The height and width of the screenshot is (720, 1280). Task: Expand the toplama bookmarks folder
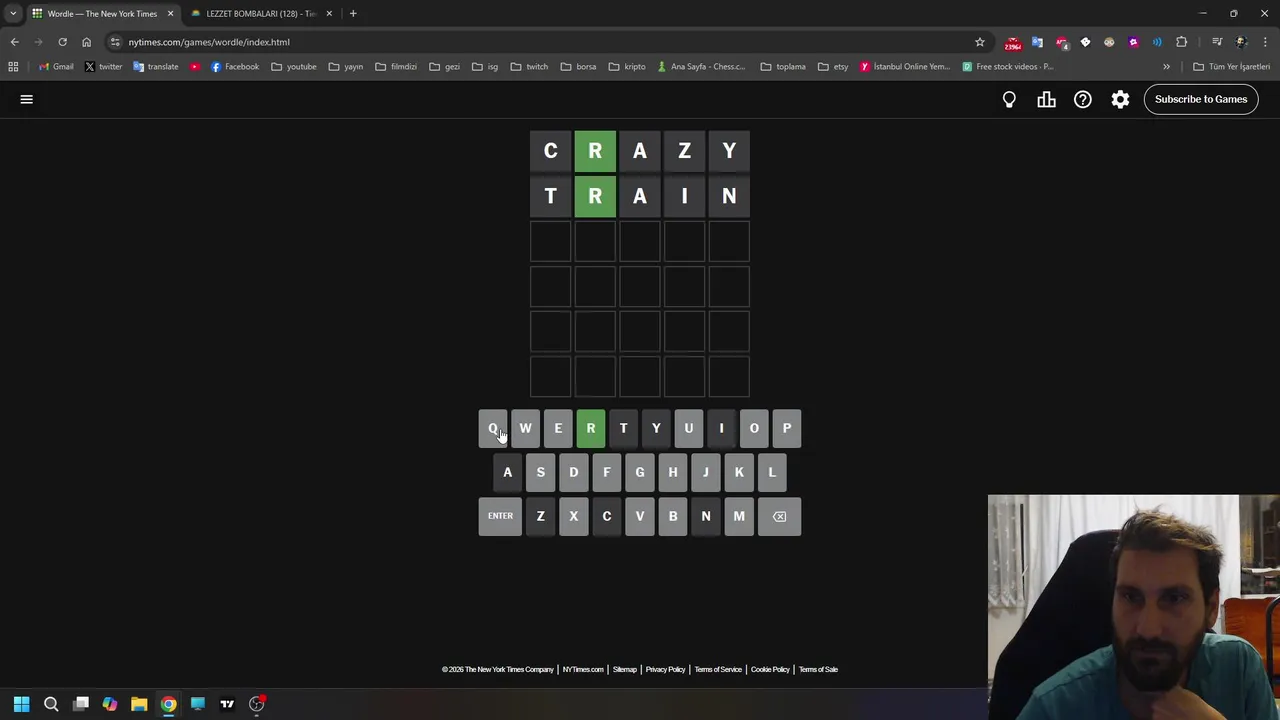click(x=783, y=67)
